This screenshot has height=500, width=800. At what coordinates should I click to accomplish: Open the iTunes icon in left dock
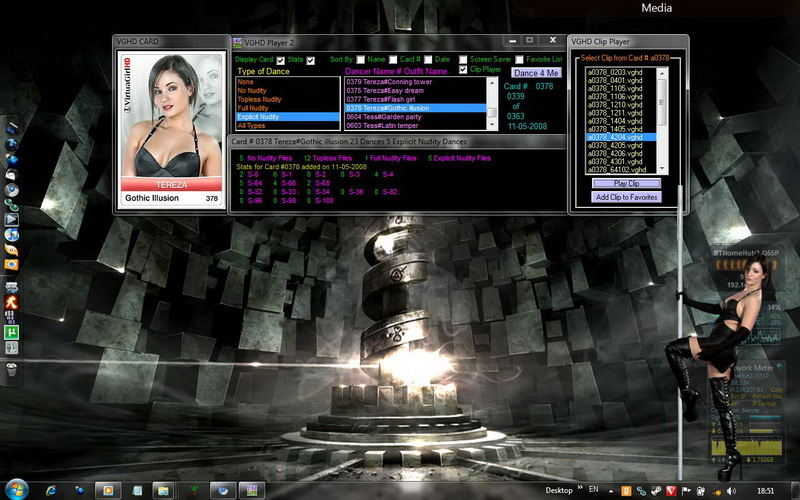point(11,235)
